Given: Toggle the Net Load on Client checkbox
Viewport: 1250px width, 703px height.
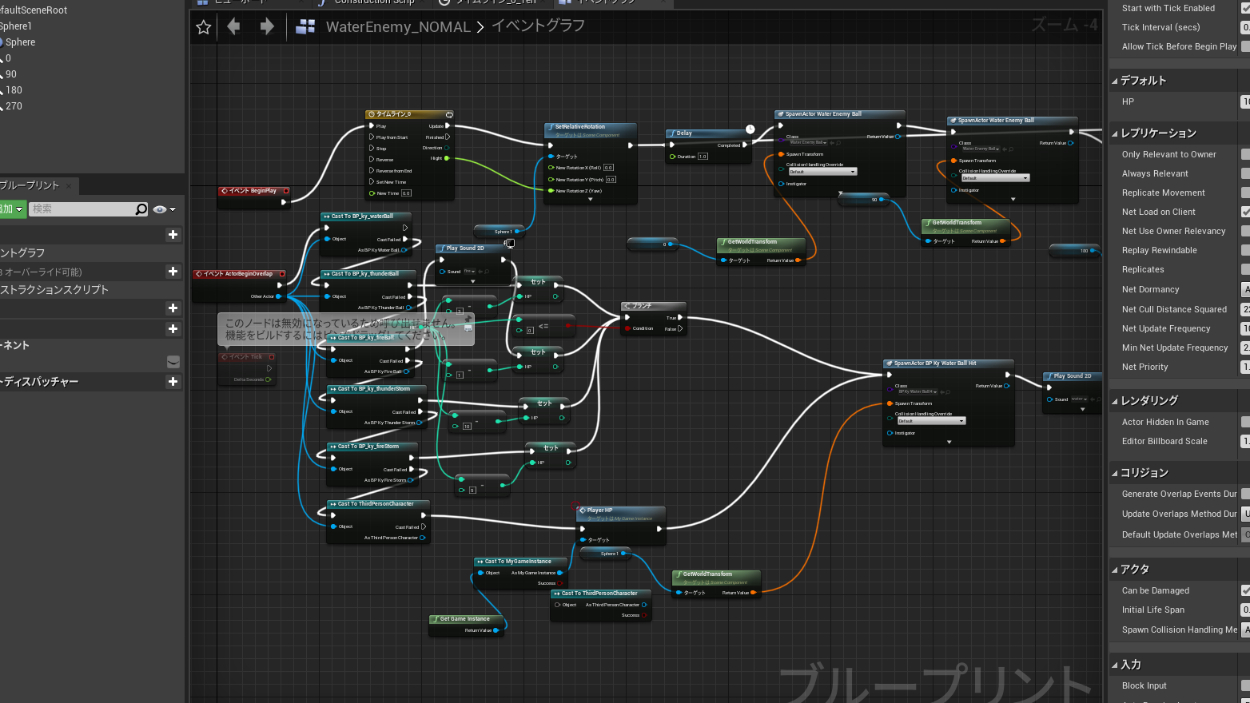Looking at the screenshot, I should 1246,212.
